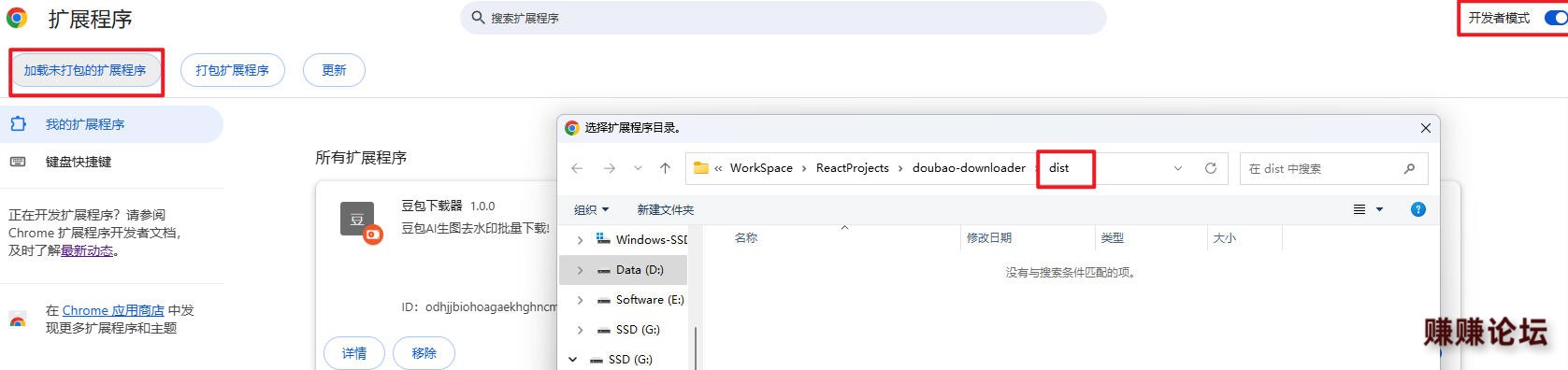Click 移除 button for 豆包下载器
Viewport: 1568px width, 370px height.
pyautogui.click(x=424, y=353)
